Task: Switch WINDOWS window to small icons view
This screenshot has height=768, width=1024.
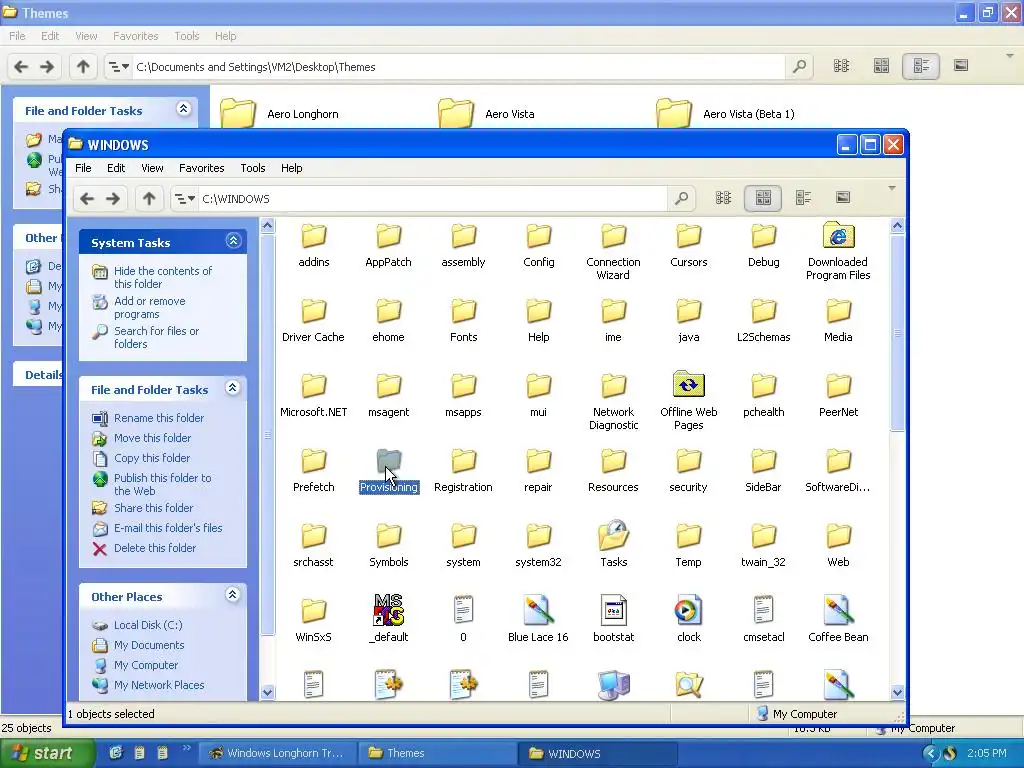Action: [x=723, y=198]
